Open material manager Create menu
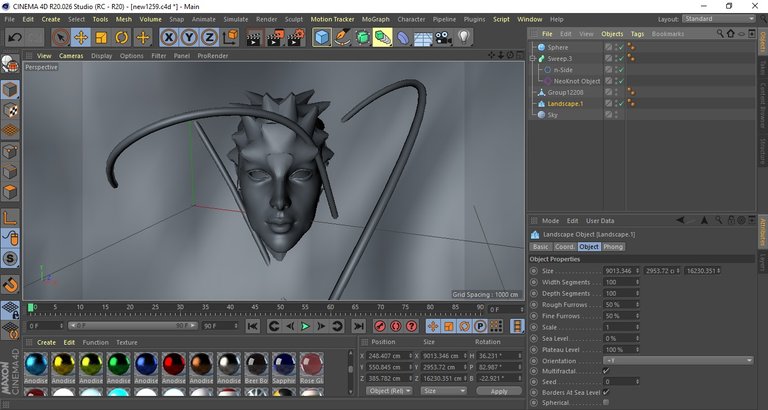This screenshot has height=410, width=768. (46, 342)
